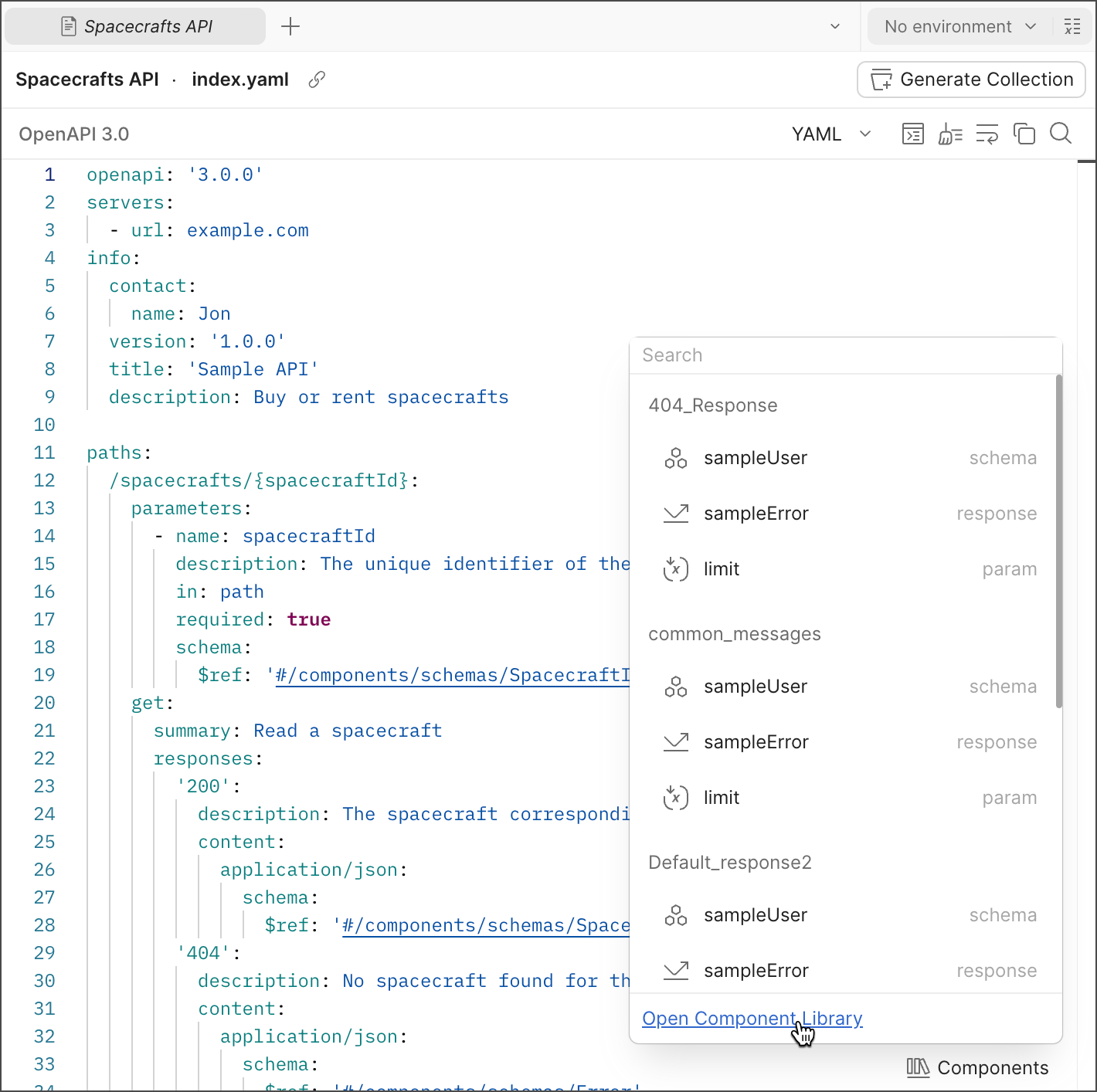The width and height of the screenshot is (1097, 1092).
Task: Open the YAML format dropdown
Action: click(830, 134)
